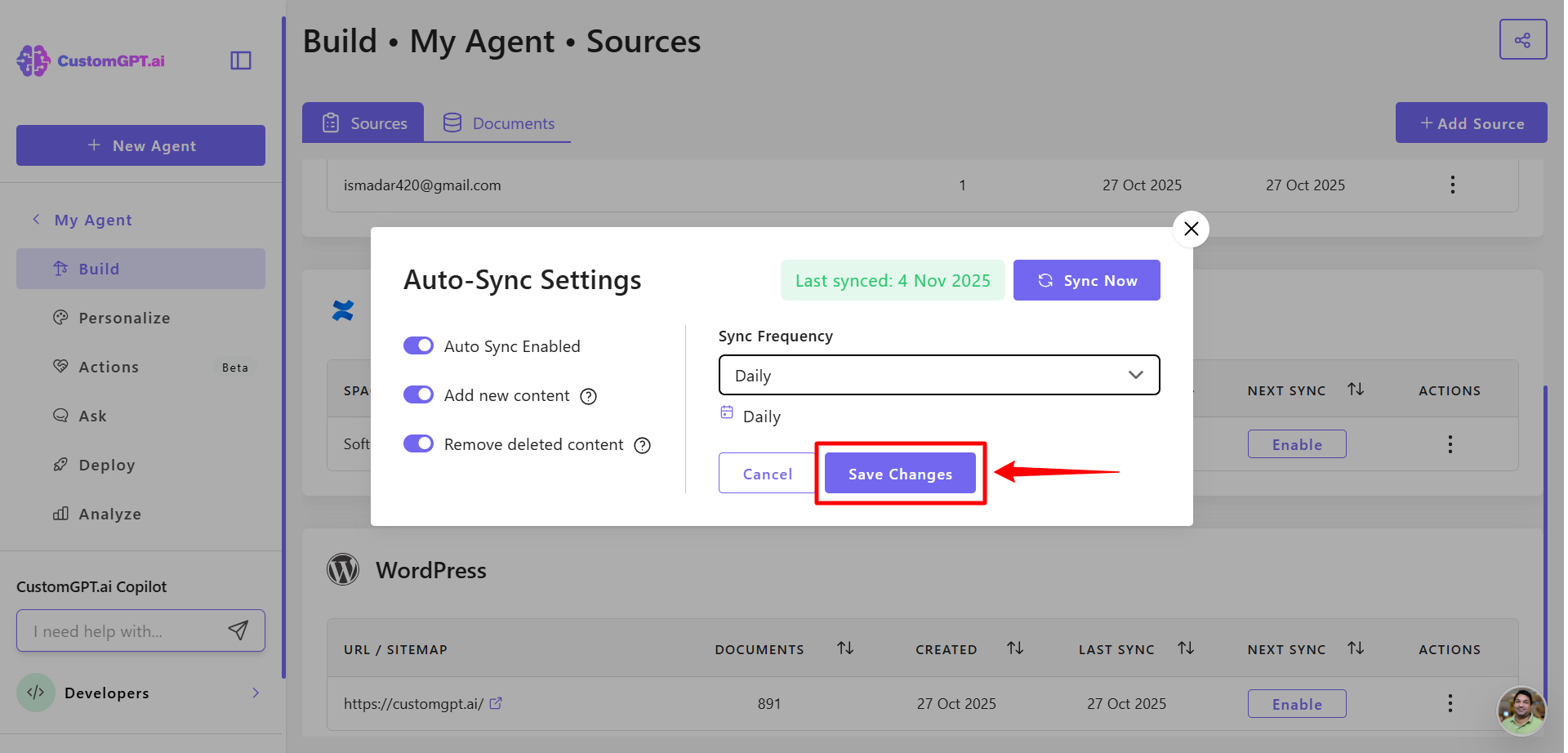
Task: Click the share icon button
Action: click(1523, 39)
